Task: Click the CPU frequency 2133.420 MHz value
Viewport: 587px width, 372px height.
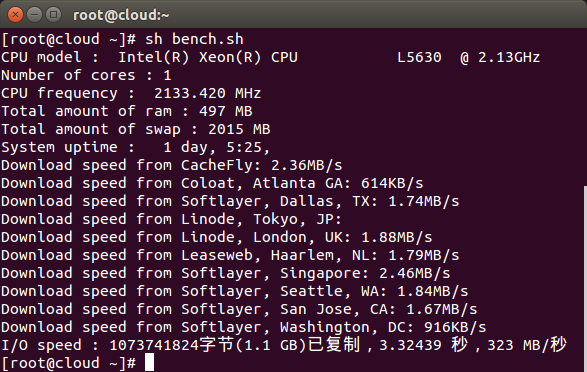Action: 207,93
